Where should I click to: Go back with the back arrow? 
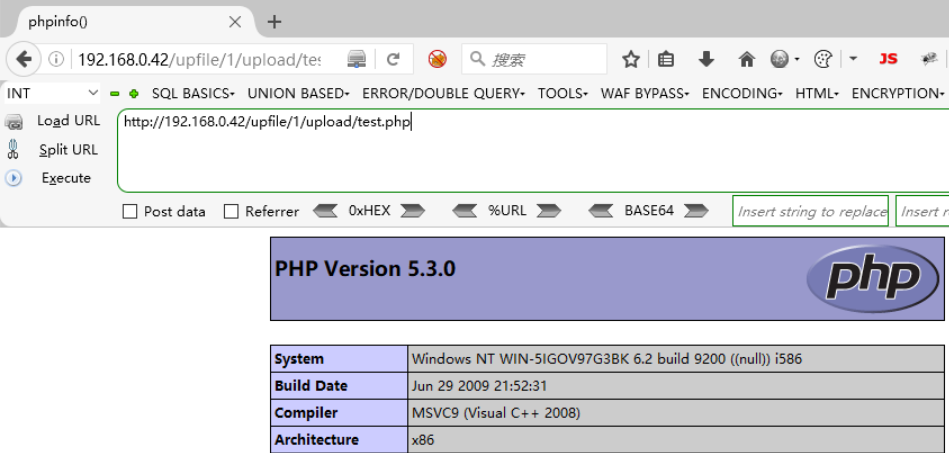(24, 59)
